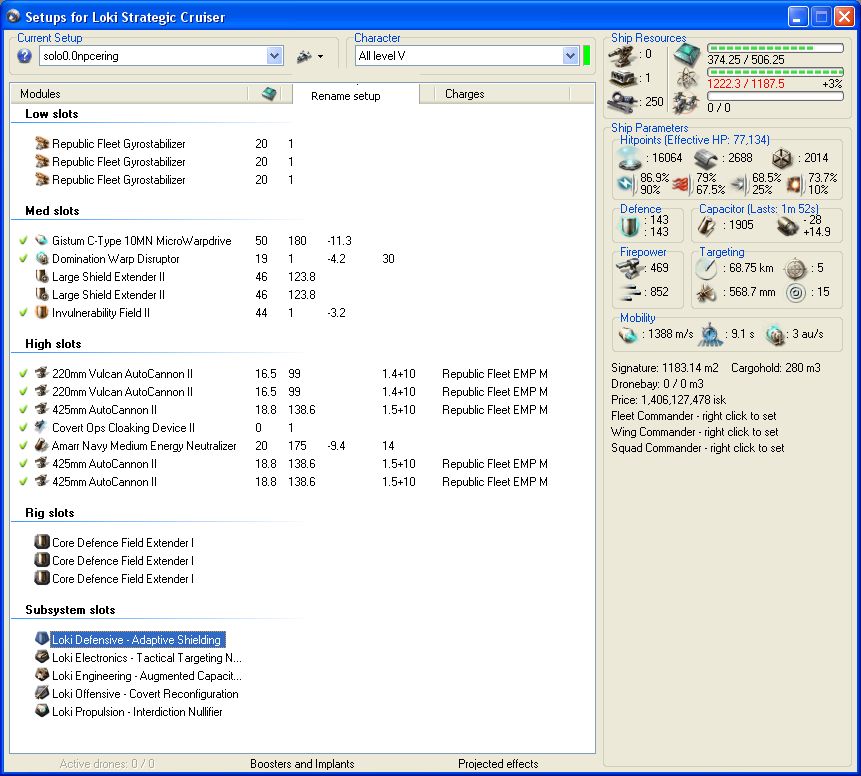Click the launcher hardpoints icon

point(622,78)
